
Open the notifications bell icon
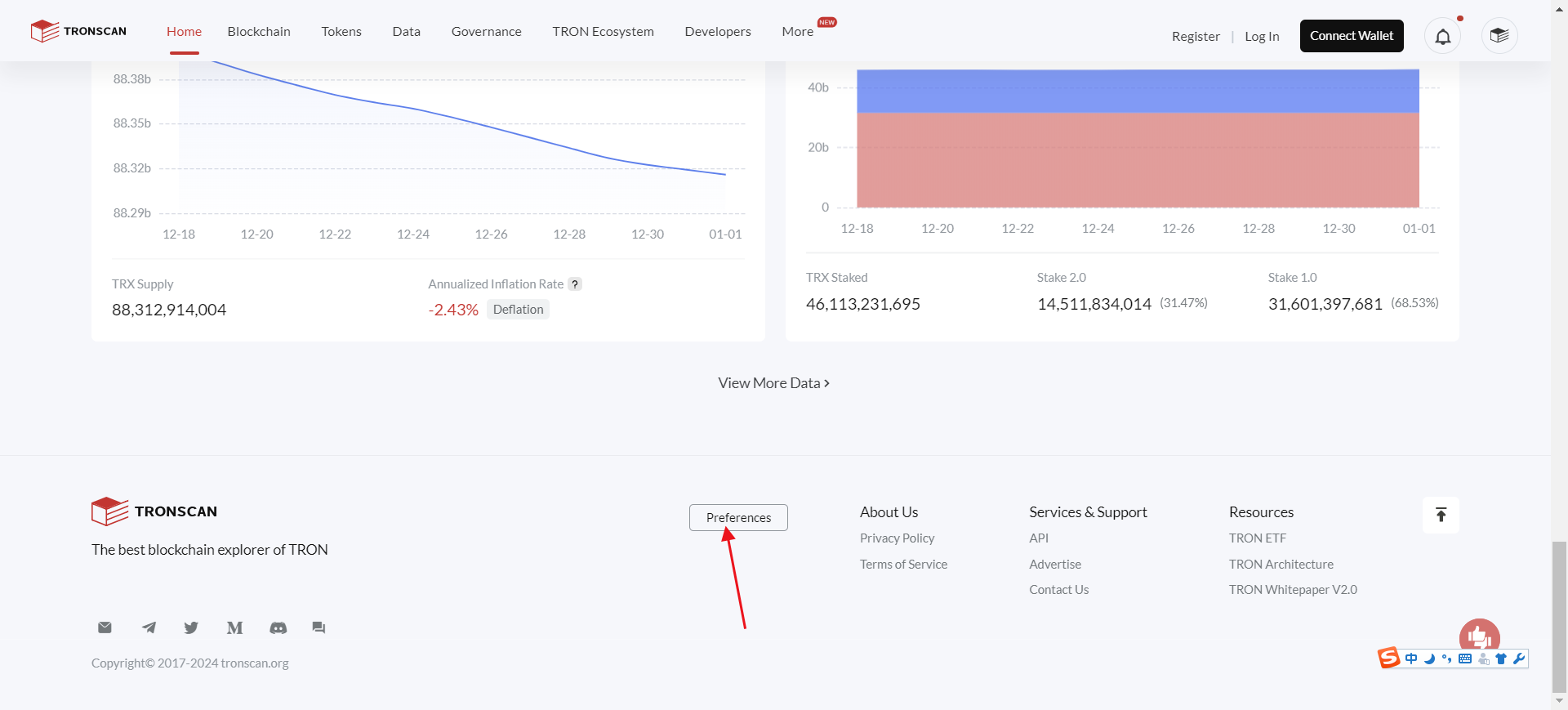pyautogui.click(x=1442, y=36)
